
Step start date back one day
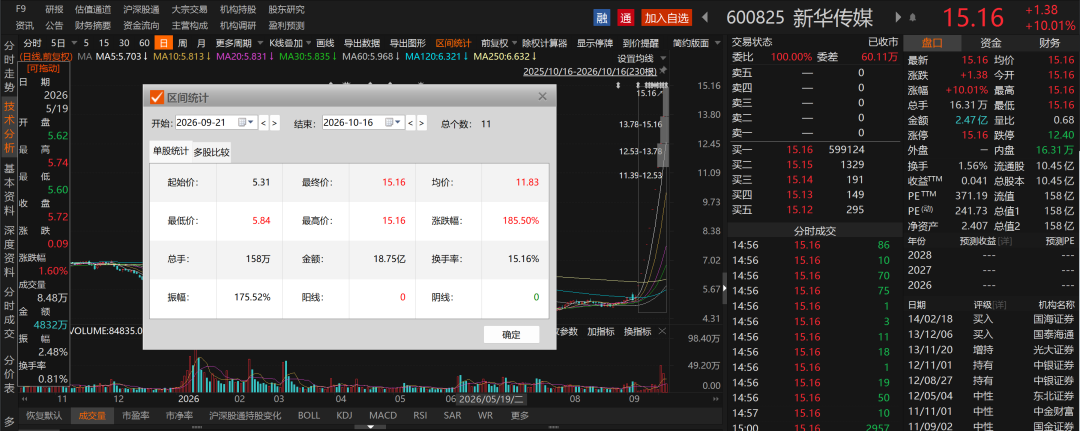pyautogui.click(x=264, y=123)
